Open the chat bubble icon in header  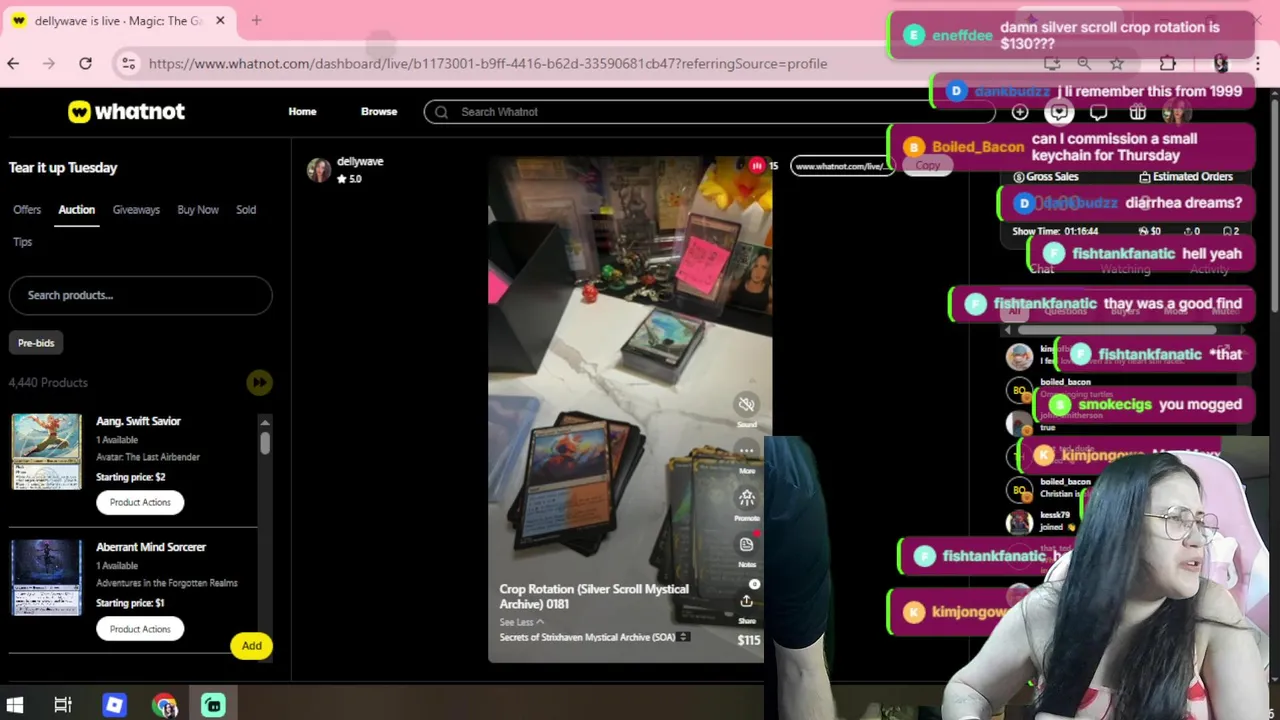pos(1098,112)
